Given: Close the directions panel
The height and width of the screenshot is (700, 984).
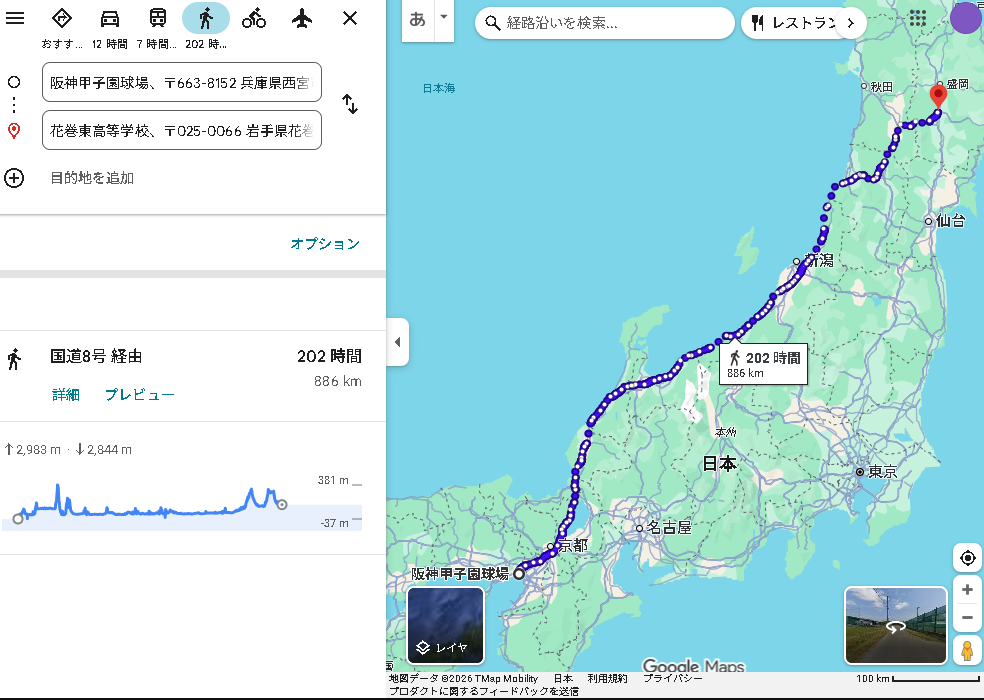Looking at the screenshot, I should pyautogui.click(x=350, y=18).
